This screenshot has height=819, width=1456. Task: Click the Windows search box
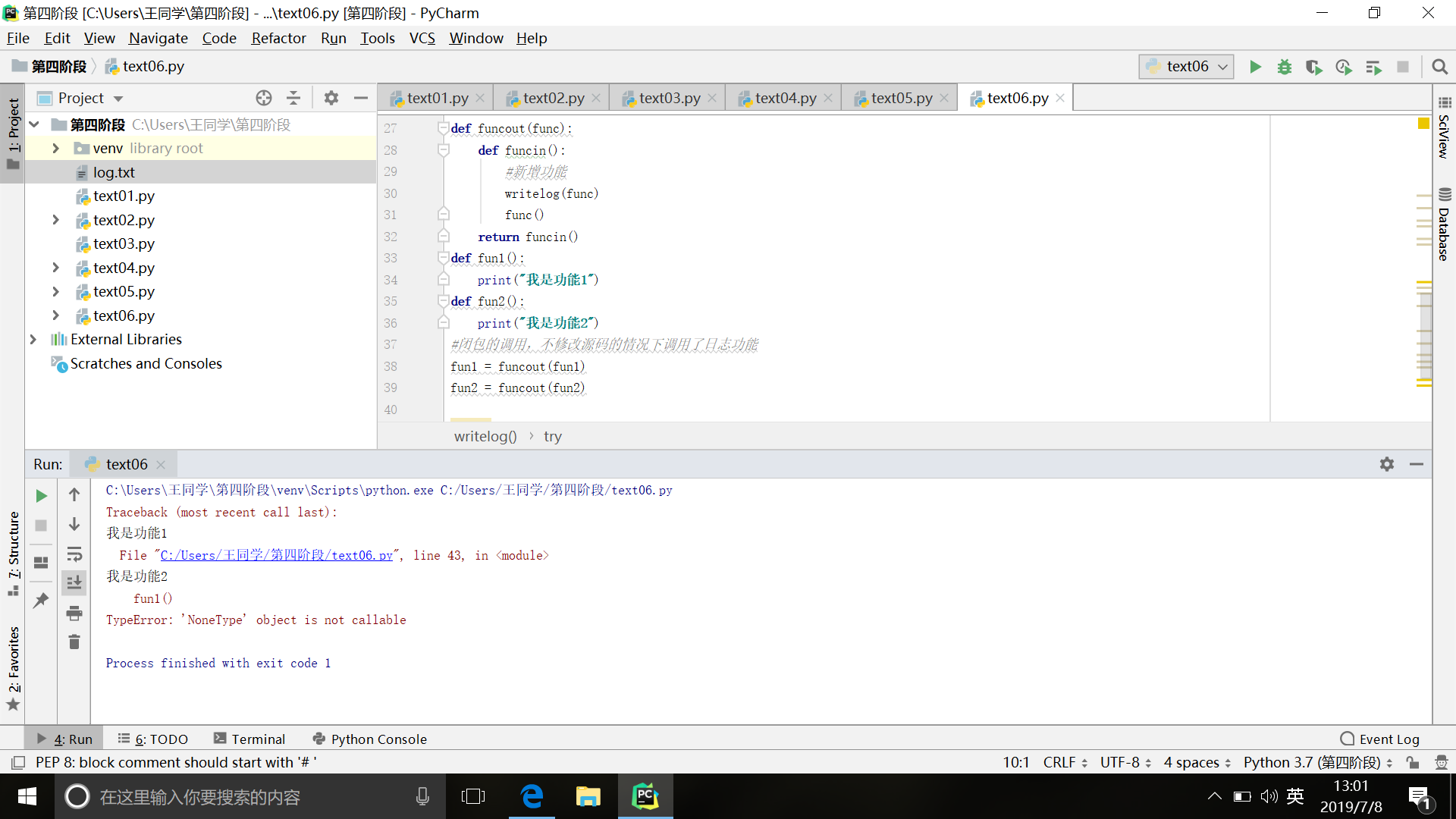pyautogui.click(x=250, y=797)
